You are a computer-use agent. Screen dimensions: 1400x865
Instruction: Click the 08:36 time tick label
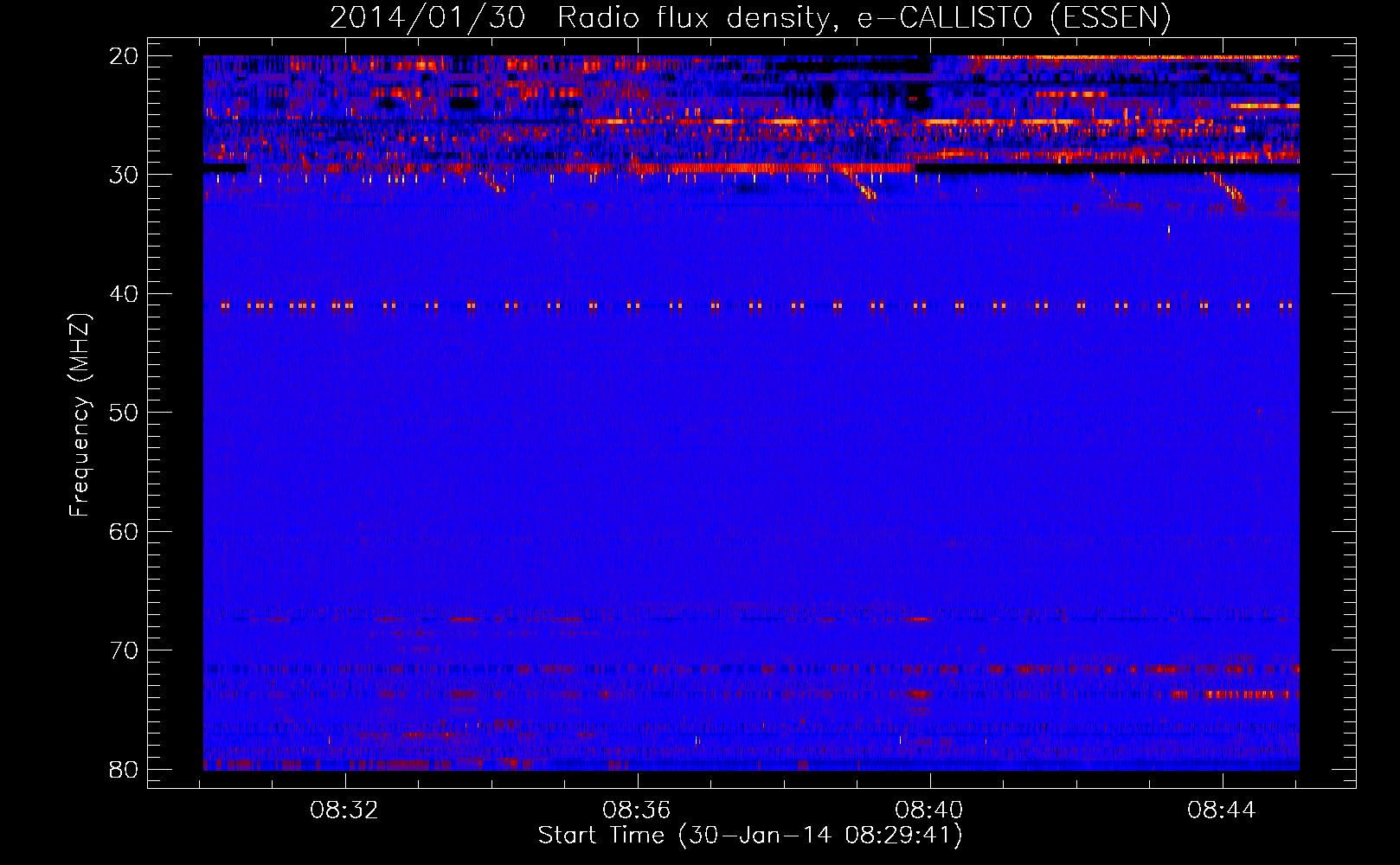click(637, 811)
